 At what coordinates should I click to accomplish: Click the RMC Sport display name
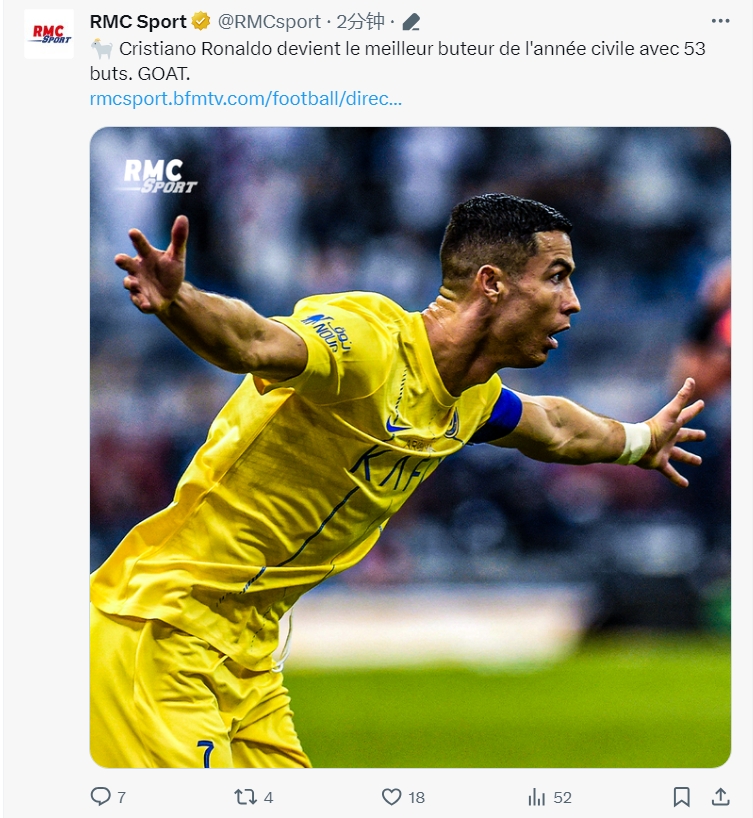point(138,21)
